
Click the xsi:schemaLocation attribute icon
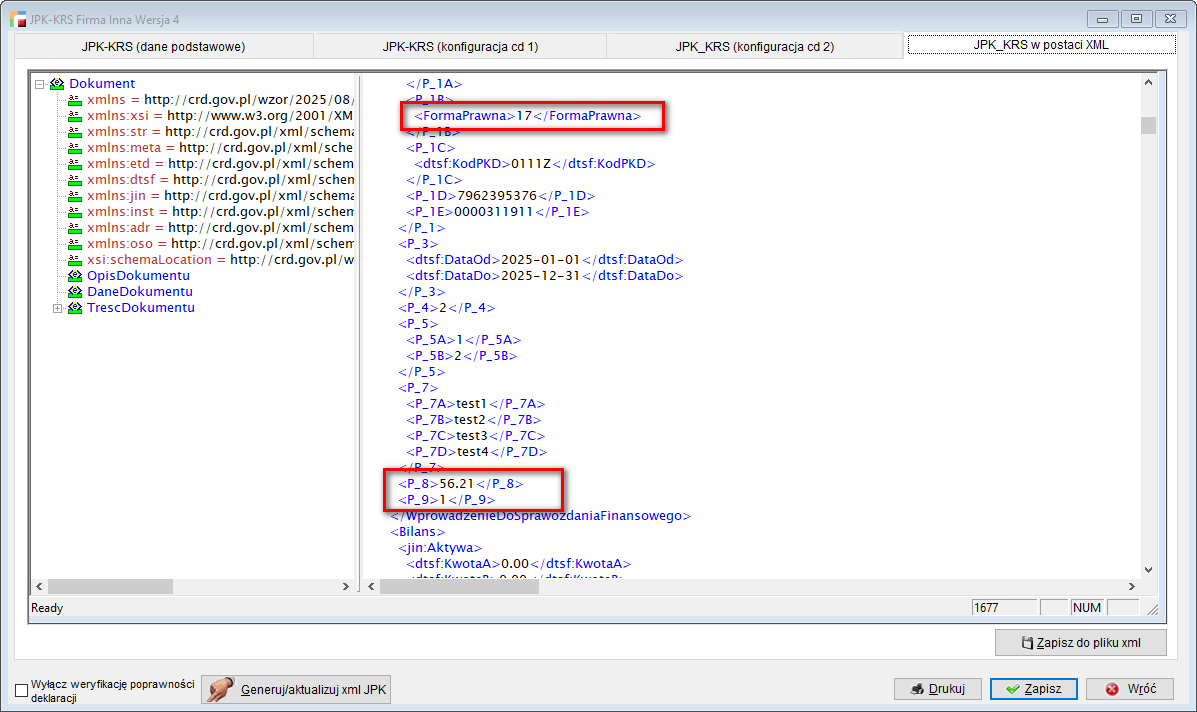coord(75,260)
